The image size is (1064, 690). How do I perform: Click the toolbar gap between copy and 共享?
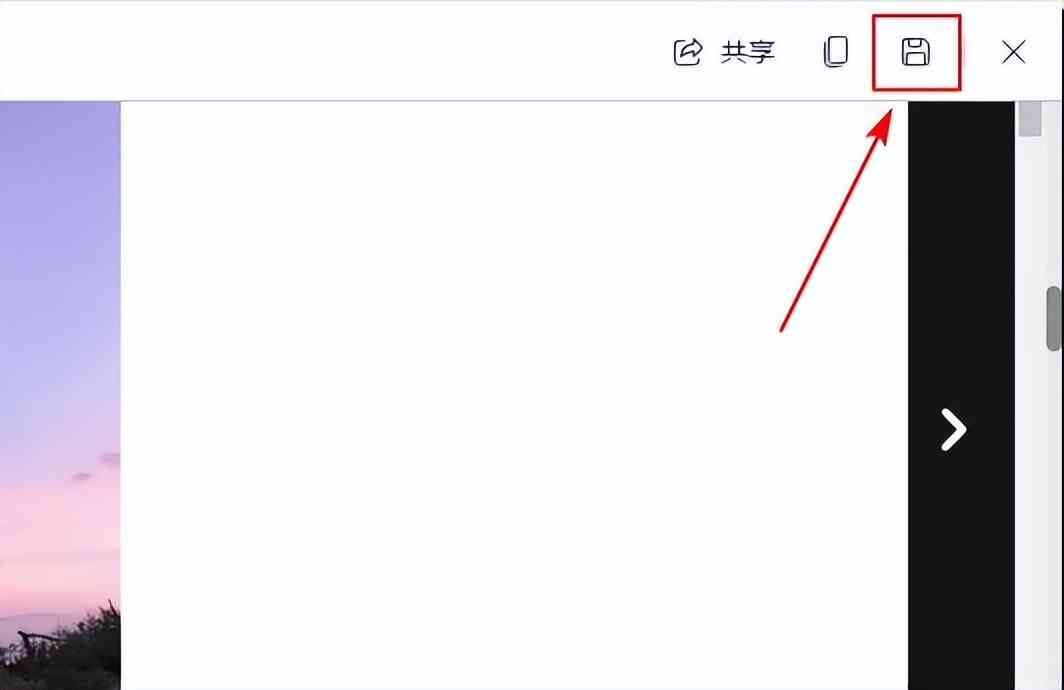pos(799,52)
